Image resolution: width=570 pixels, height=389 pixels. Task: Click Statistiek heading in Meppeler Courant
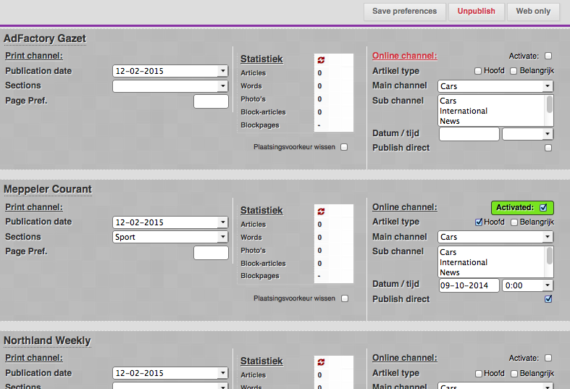click(x=261, y=210)
